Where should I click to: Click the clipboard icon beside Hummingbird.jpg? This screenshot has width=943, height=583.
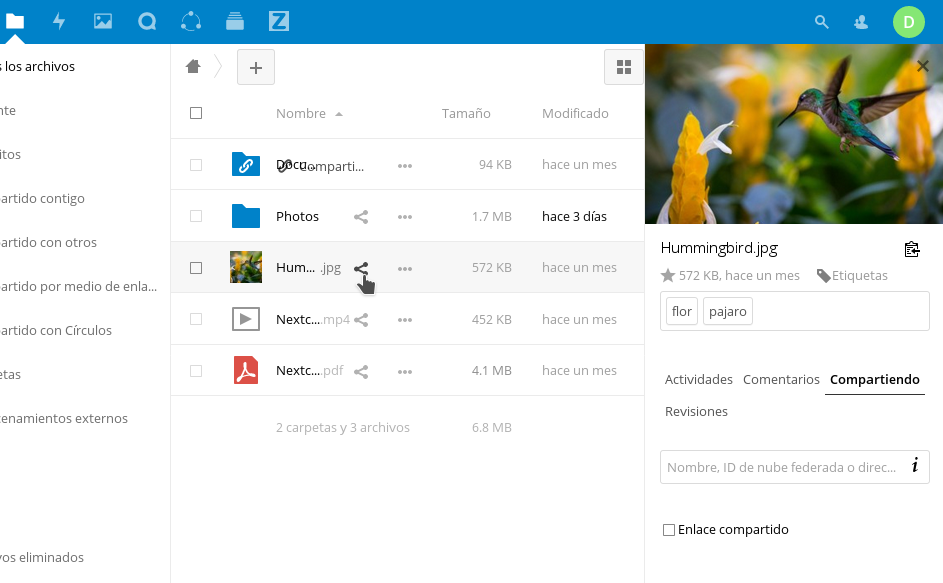click(x=912, y=249)
